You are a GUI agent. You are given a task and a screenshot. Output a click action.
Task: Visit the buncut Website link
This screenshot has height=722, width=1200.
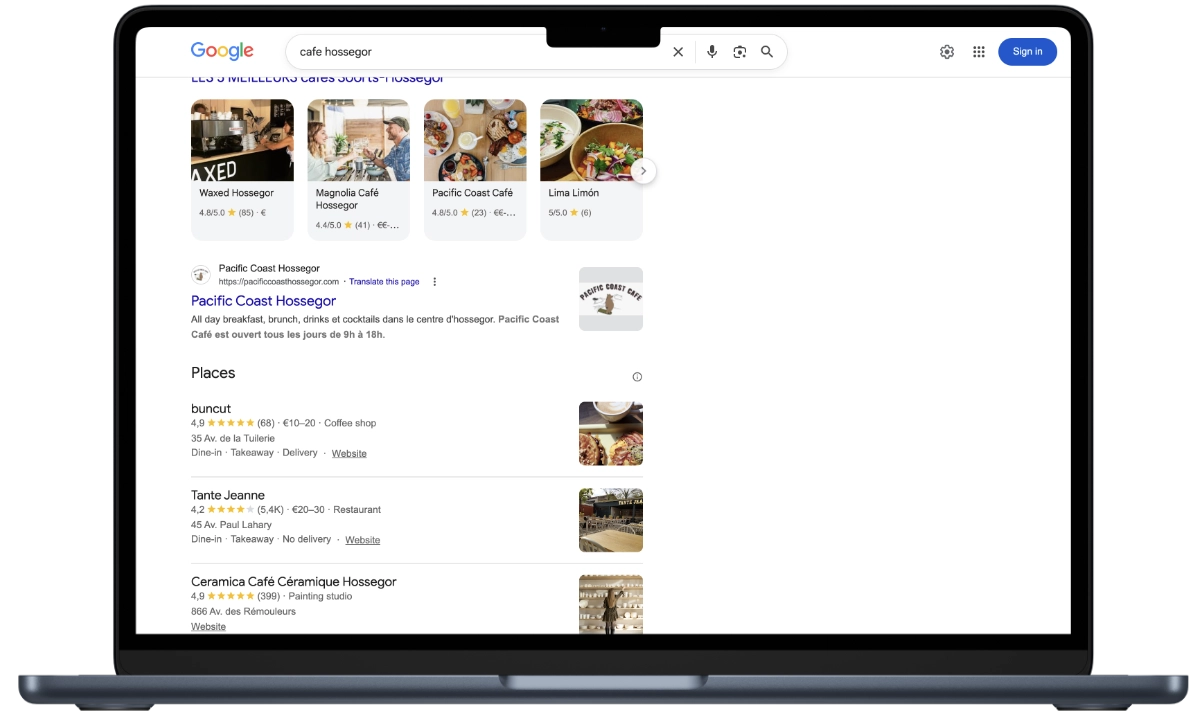(x=349, y=454)
